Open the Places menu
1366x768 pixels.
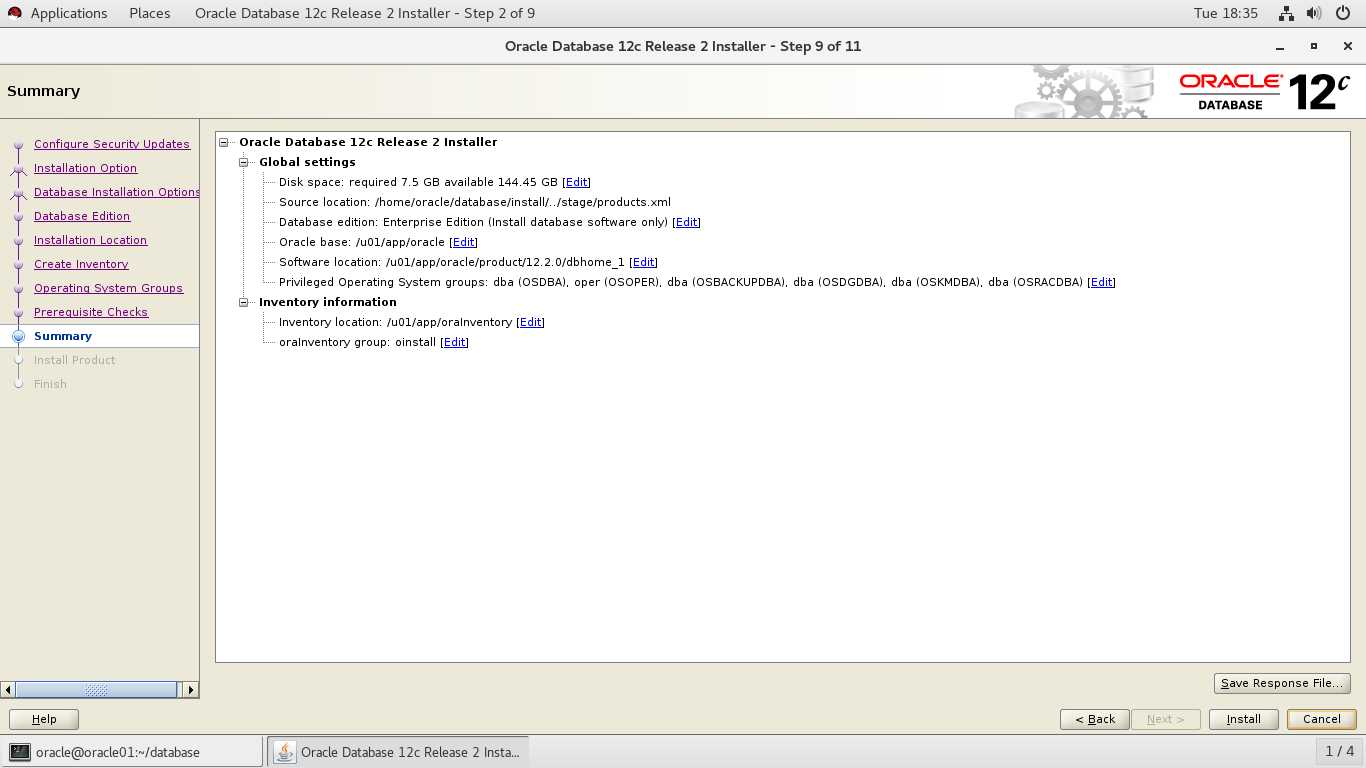[x=150, y=13]
